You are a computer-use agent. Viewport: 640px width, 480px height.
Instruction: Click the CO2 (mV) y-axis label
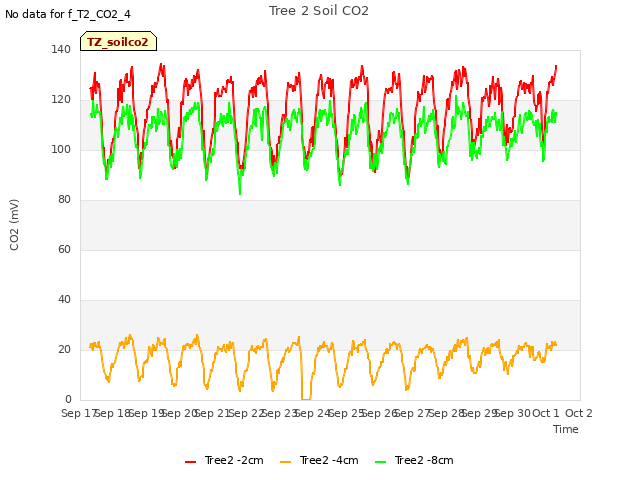14,225
